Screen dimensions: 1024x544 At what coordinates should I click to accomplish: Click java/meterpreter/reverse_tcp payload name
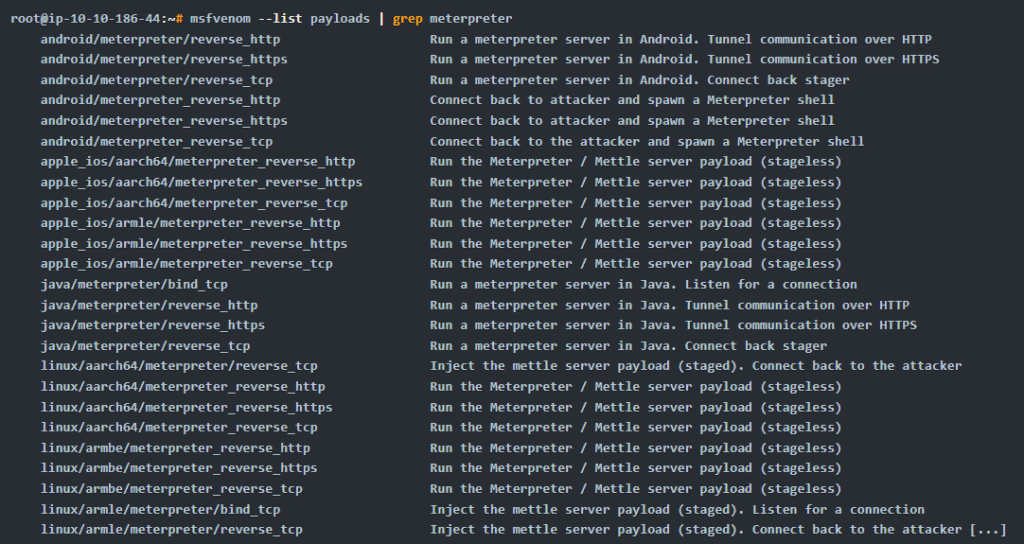(x=145, y=346)
